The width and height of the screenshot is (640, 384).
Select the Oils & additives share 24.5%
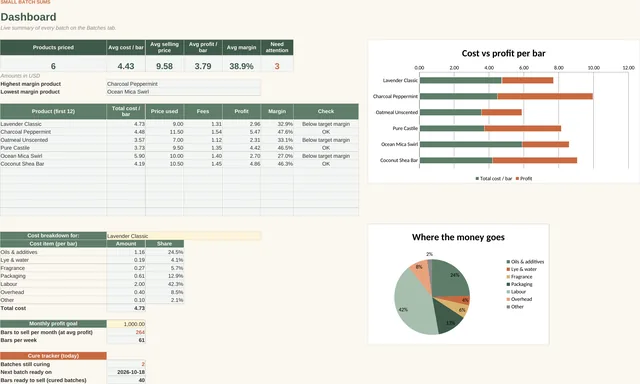point(164,252)
